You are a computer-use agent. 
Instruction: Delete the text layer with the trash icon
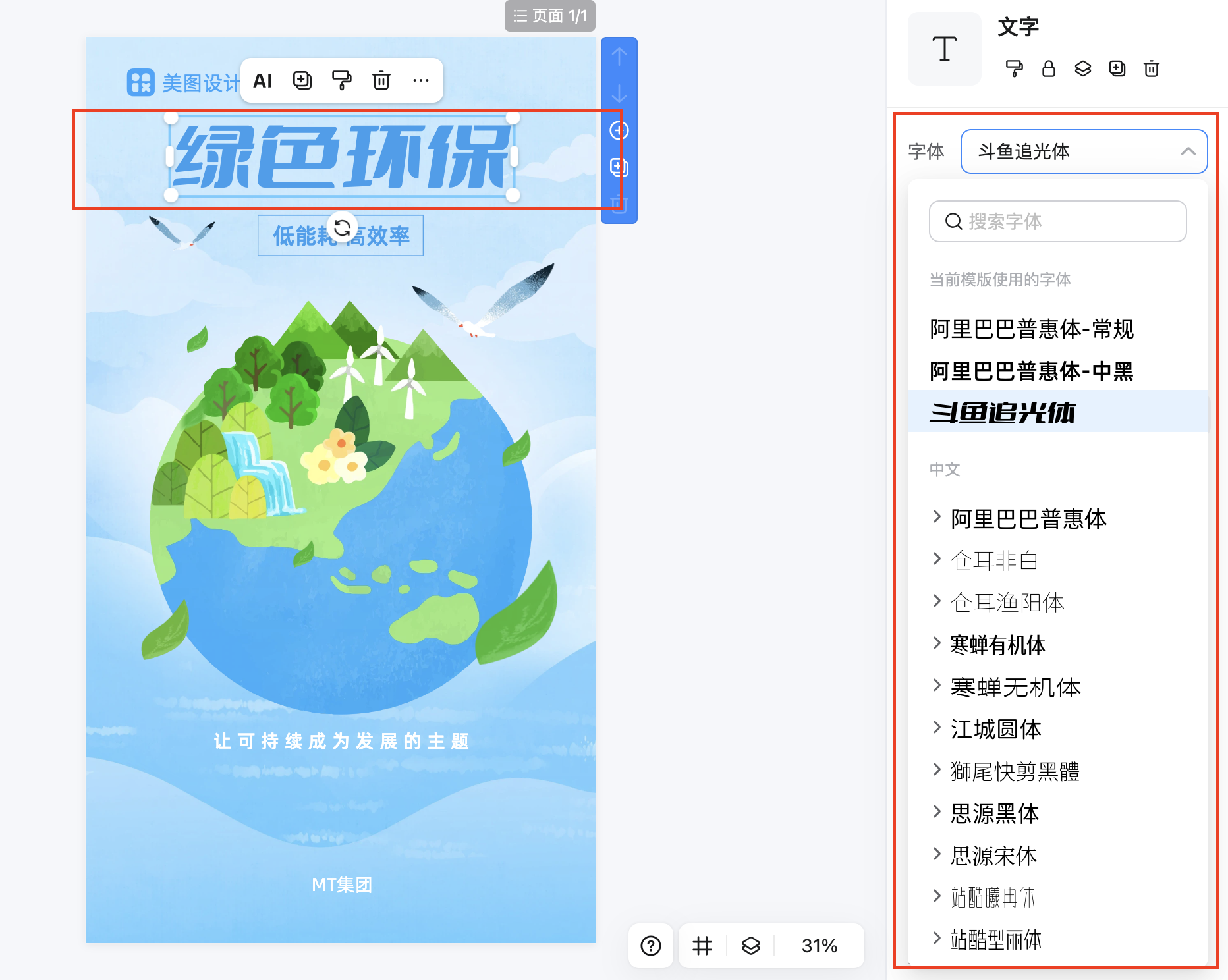[x=1151, y=68]
